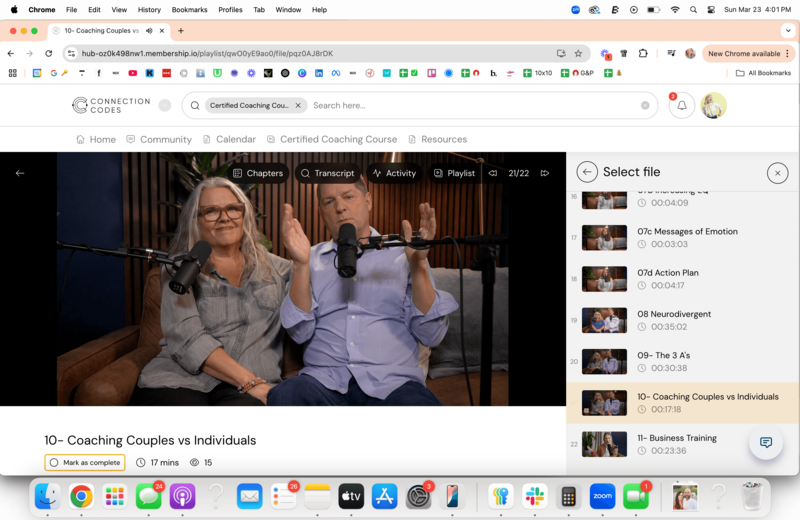Remove Certified Coaching Course search filter

298,105
